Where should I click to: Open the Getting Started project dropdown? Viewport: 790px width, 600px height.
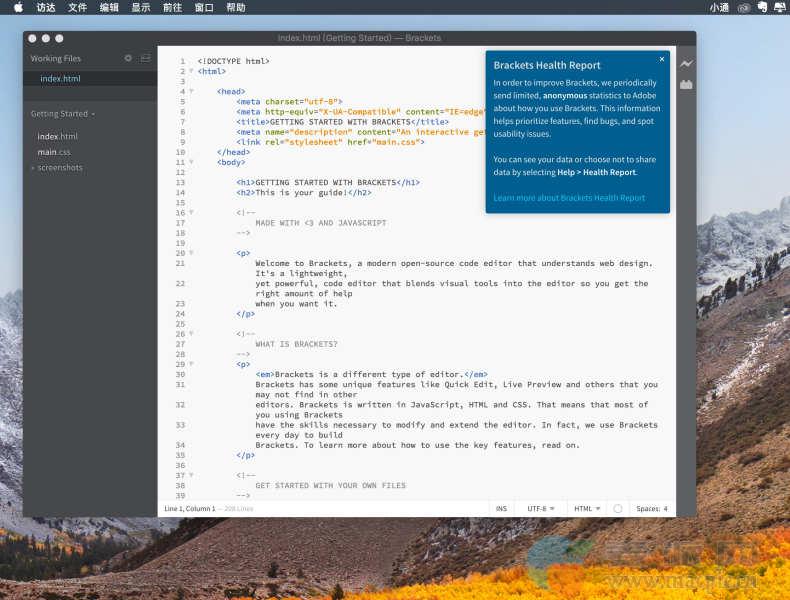pyautogui.click(x=63, y=114)
